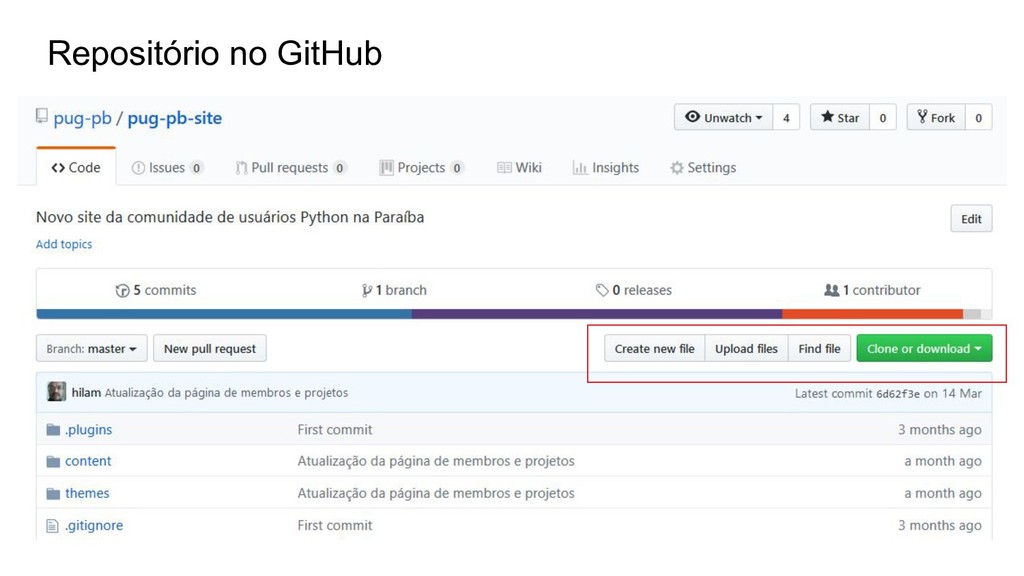The height and width of the screenshot is (576, 1024).
Task: Click the purple segment of language bar
Action: click(x=597, y=314)
